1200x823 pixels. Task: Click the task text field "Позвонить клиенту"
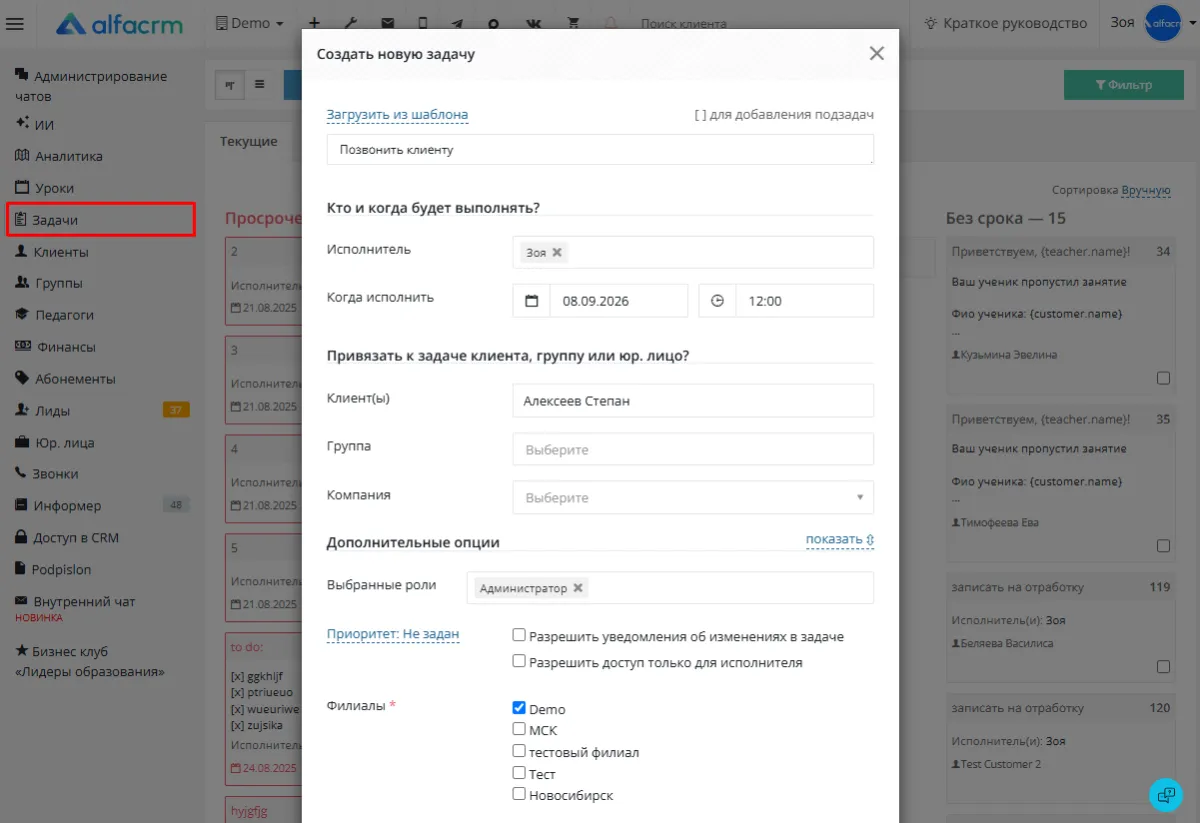[600, 150]
